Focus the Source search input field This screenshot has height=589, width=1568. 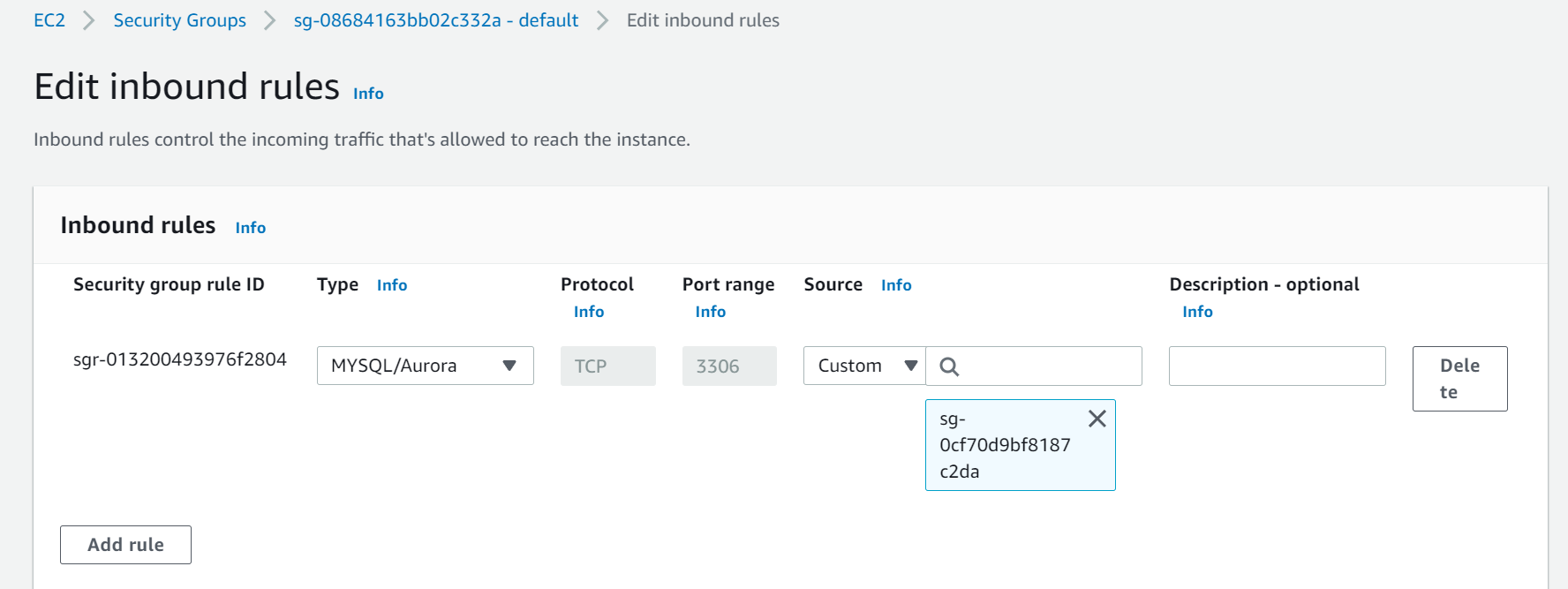[x=1034, y=366]
